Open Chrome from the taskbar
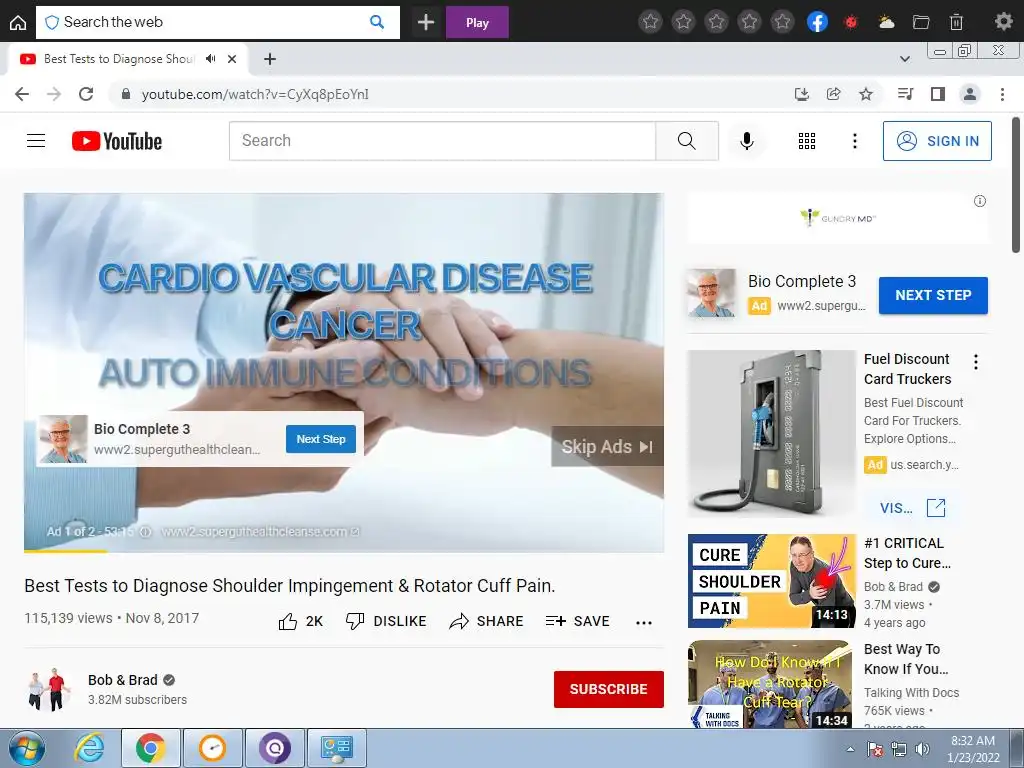 (x=150, y=748)
